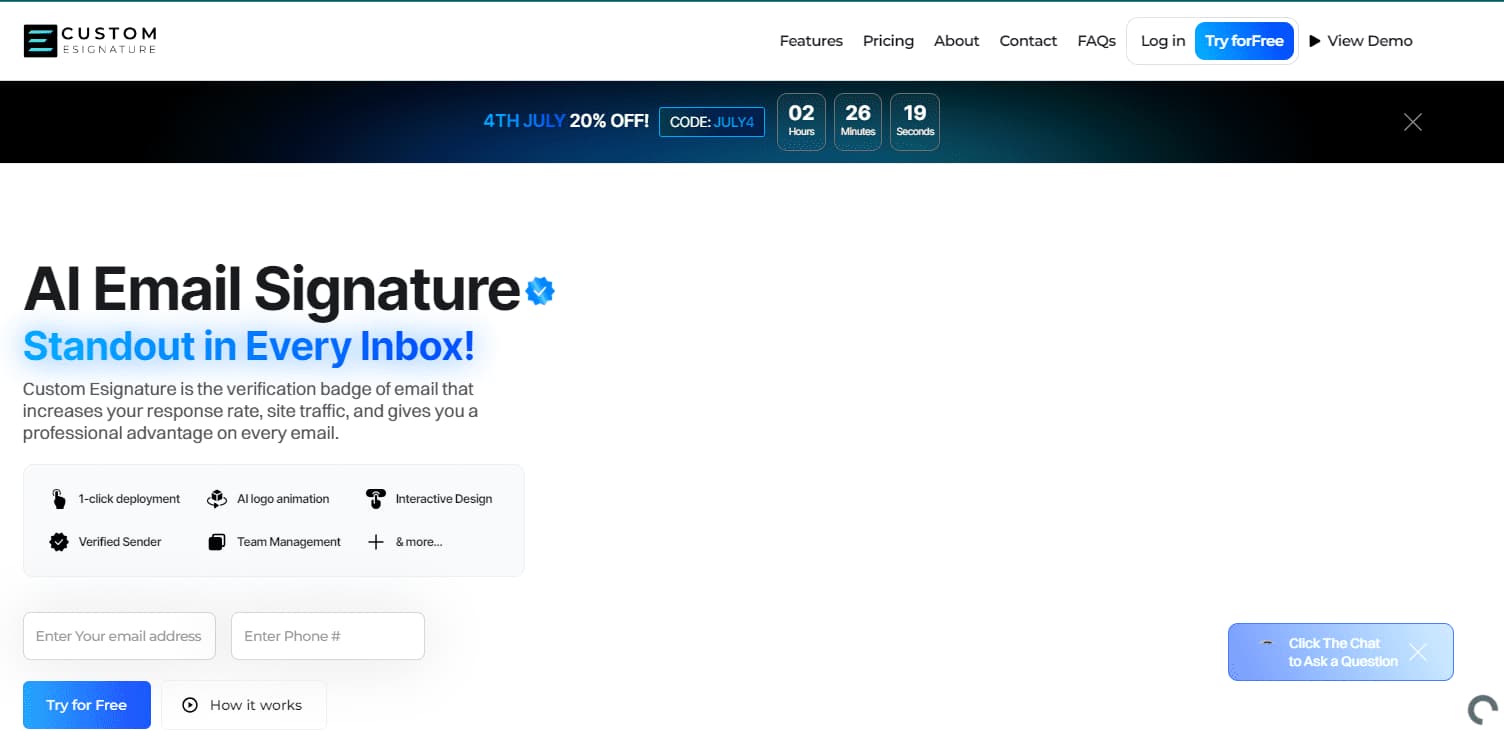The width and height of the screenshot is (1504, 731).
Task: Click the '4TH JULY 20% OFF!' banner text
Action: pyautogui.click(x=566, y=122)
